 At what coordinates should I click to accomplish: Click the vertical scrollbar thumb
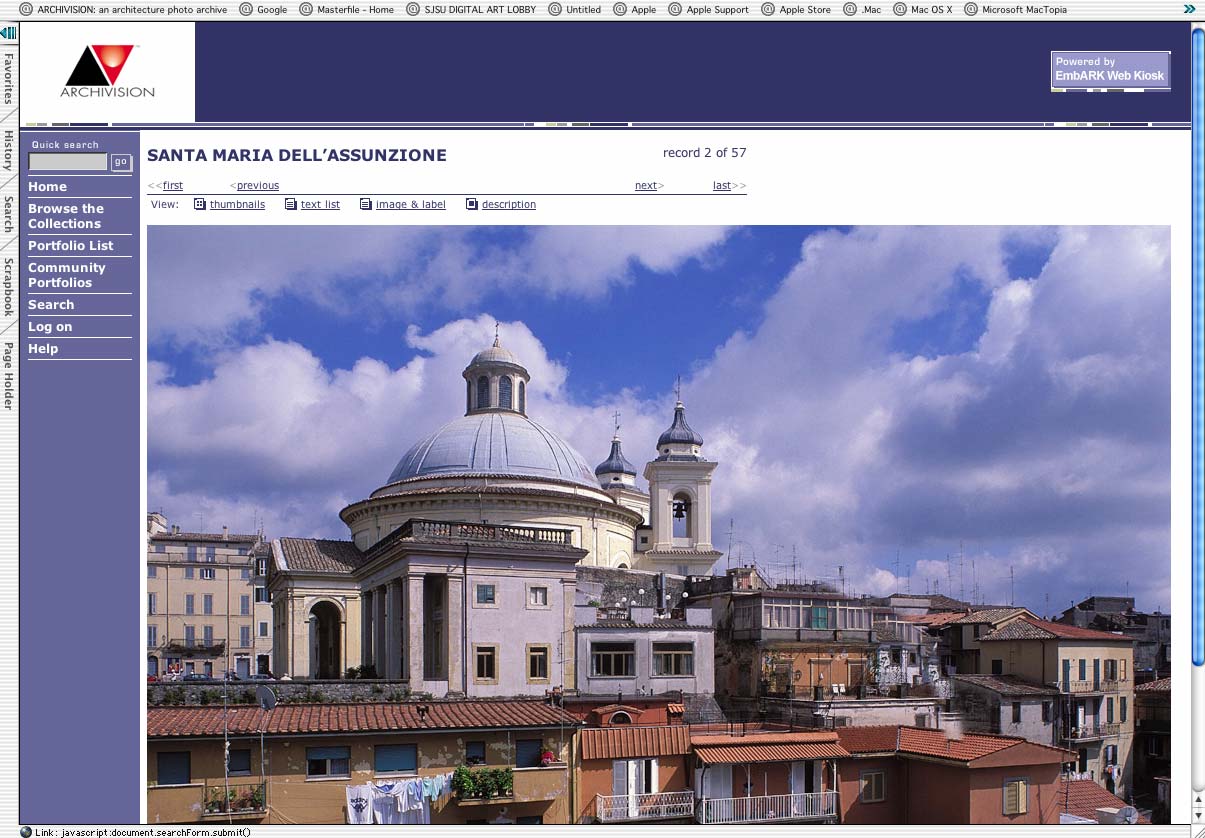[x=1198, y=346]
